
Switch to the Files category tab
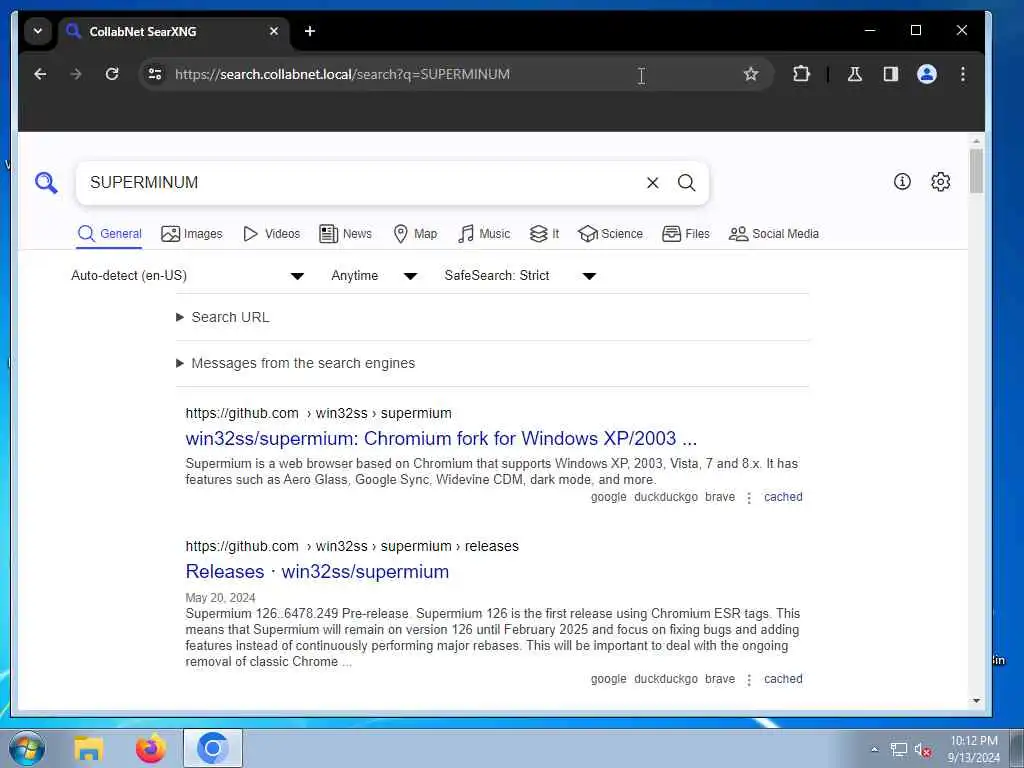tap(686, 234)
